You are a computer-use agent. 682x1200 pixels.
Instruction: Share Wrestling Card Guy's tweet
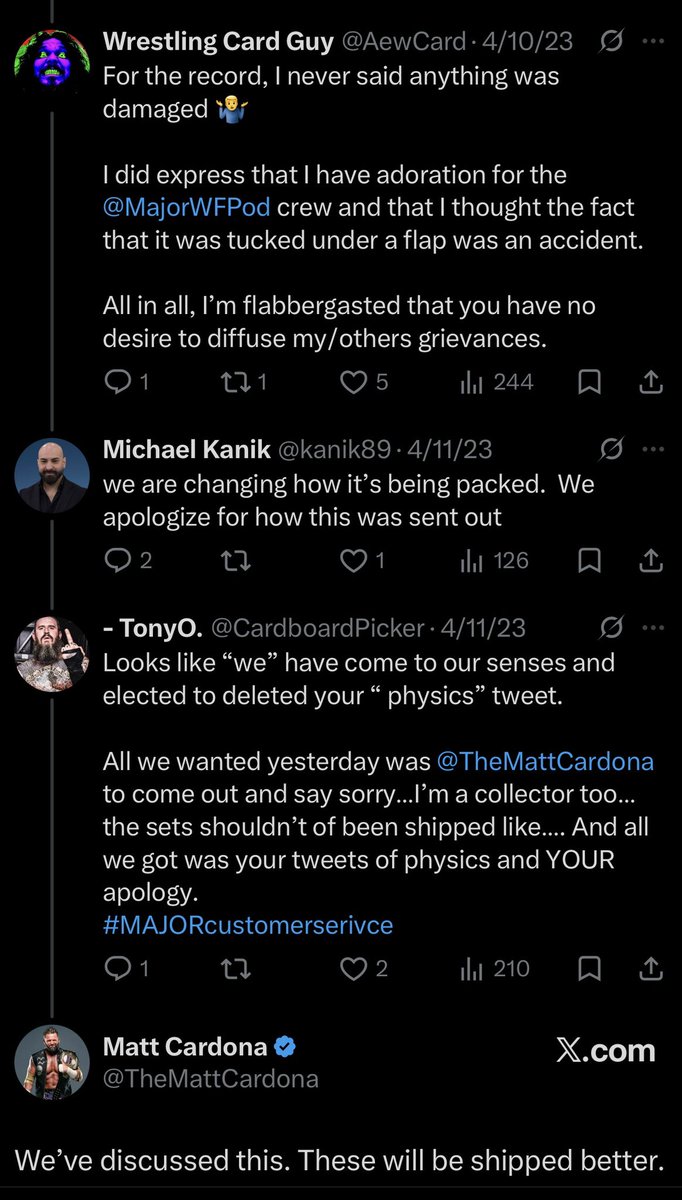click(649, 382)
